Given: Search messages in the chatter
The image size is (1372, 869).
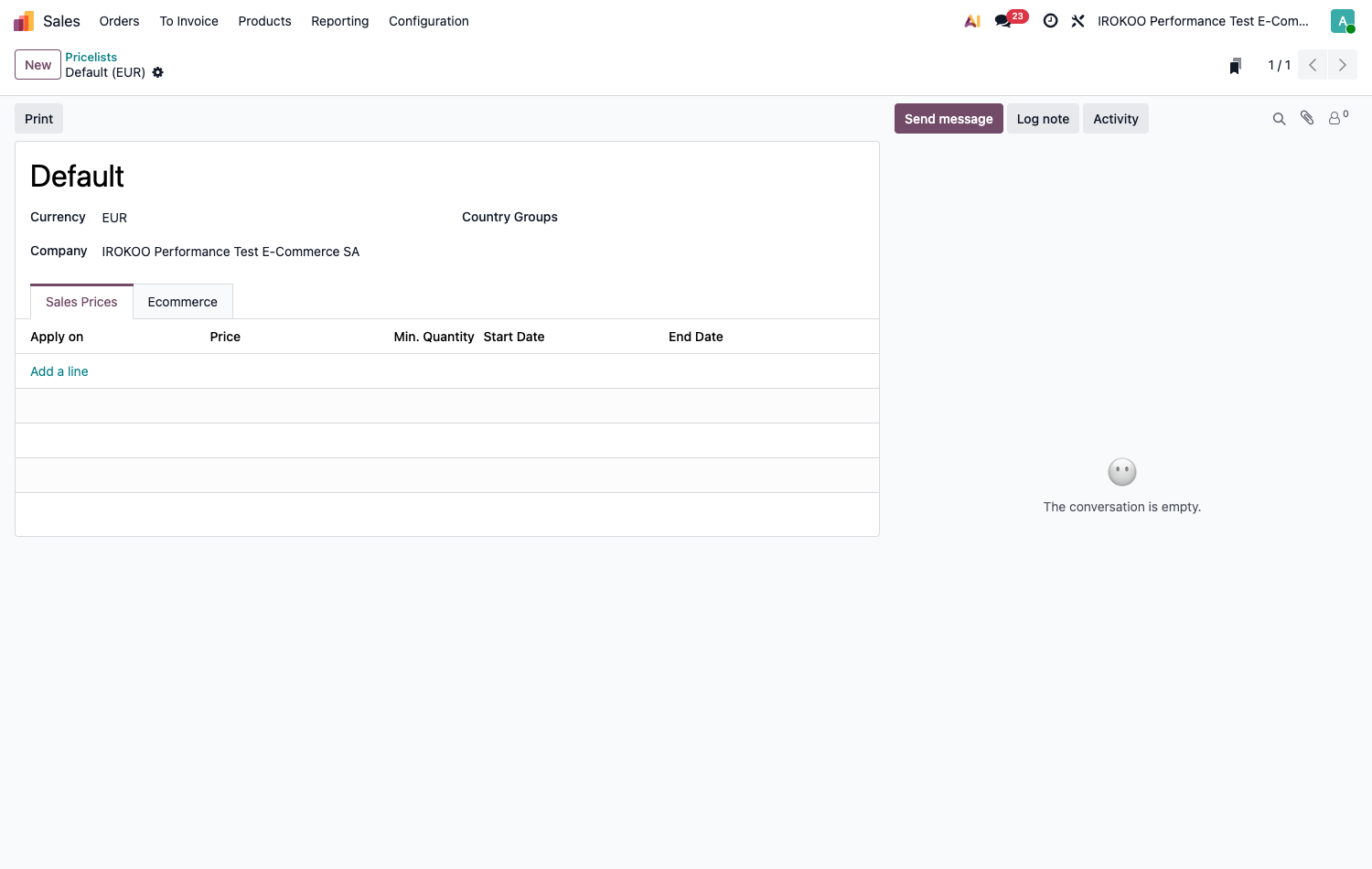Looking at the screenshot, I should pos(1280,119).
